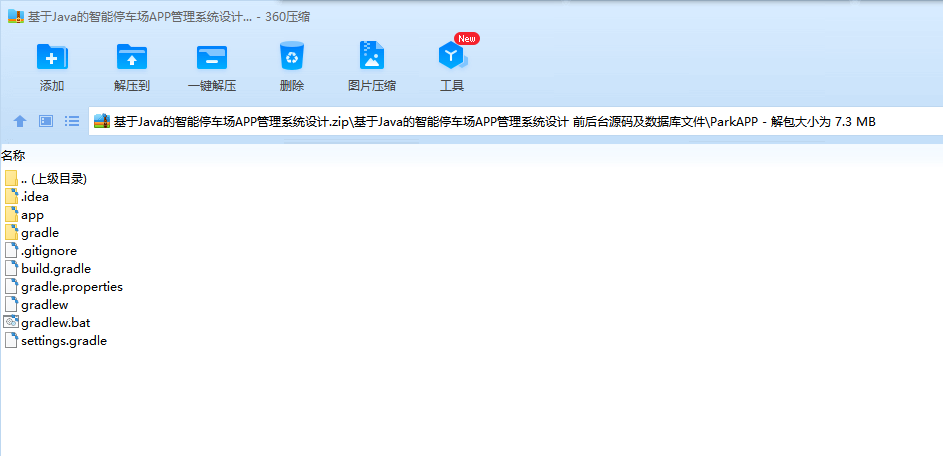943x456 pixels.
Task: Select the gradlew file icon
Action: 11,304
